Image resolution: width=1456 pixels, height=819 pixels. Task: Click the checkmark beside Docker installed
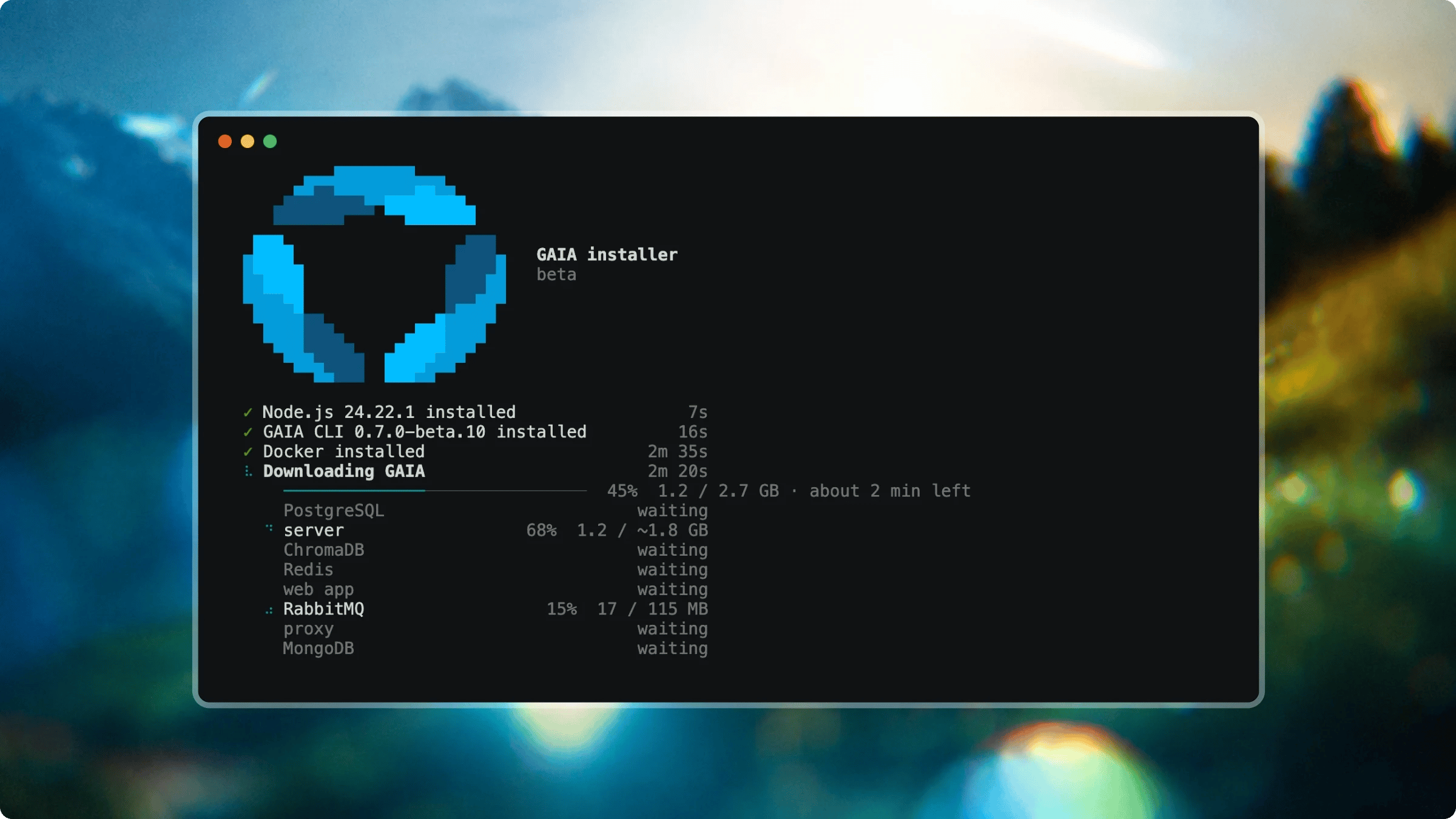(x=248, y=452)
